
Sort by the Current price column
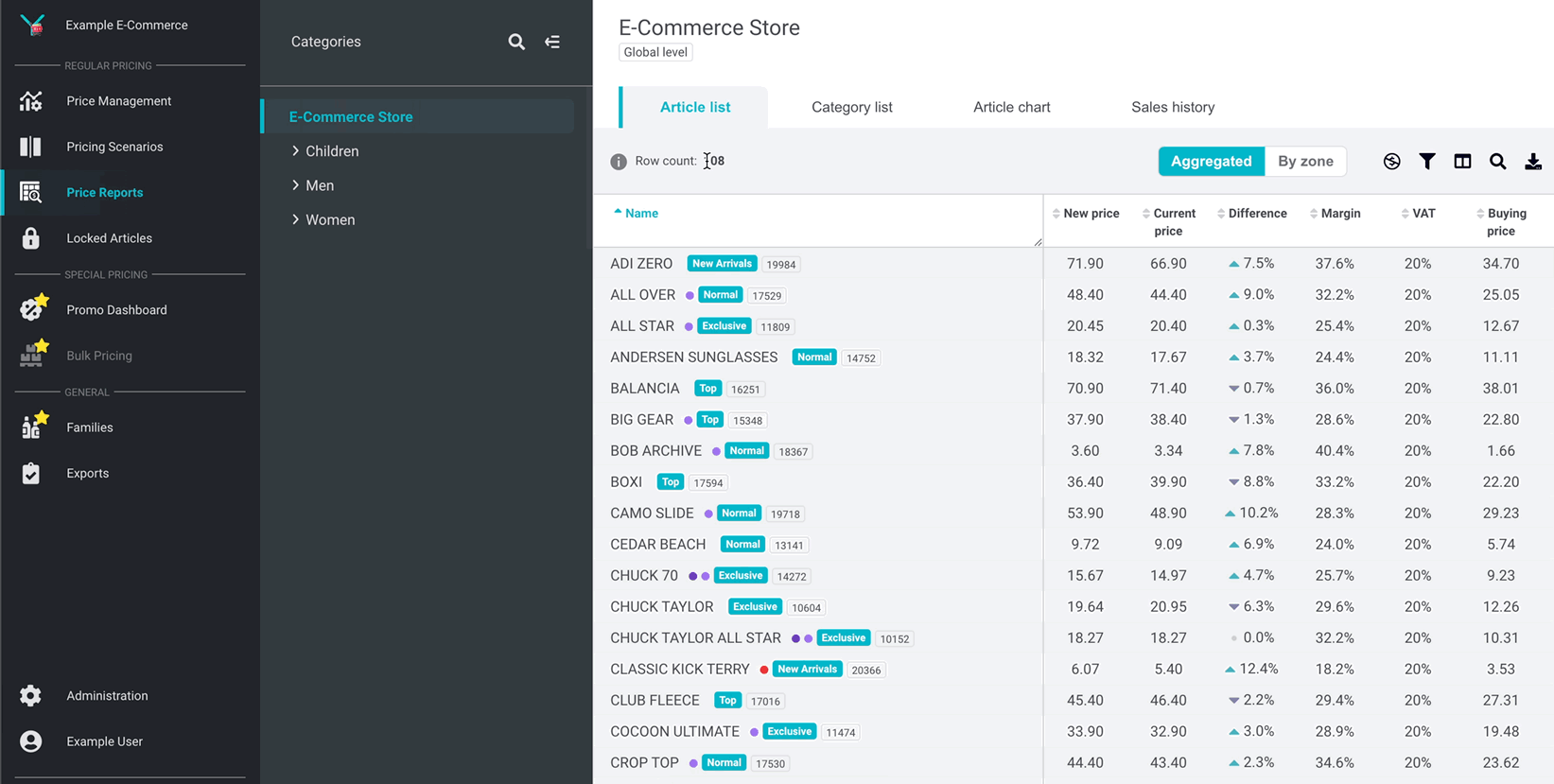1169,221
